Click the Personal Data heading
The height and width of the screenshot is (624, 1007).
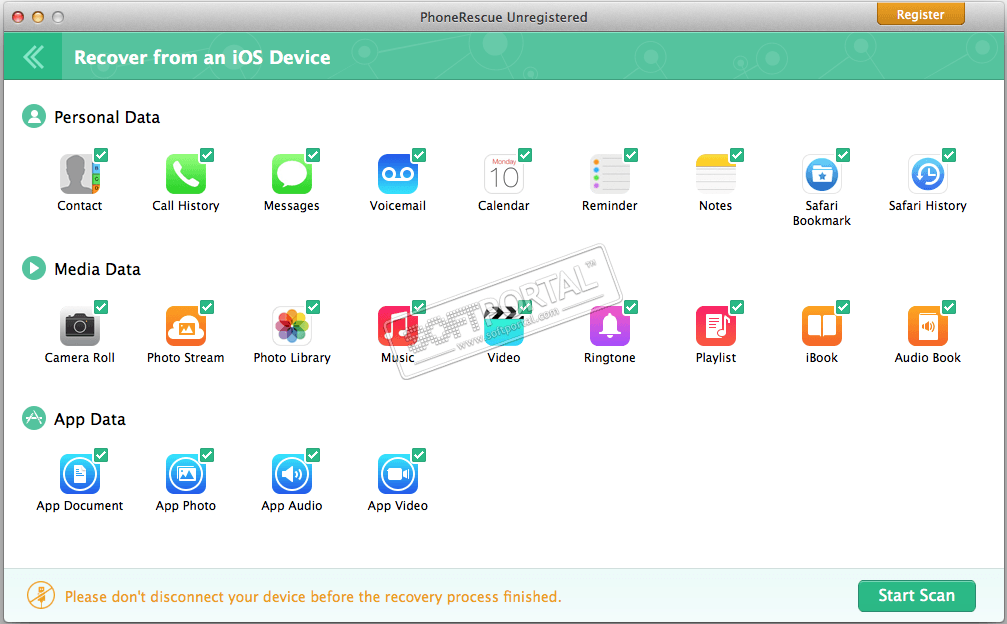pyautogui.click(x=107, y=117)
